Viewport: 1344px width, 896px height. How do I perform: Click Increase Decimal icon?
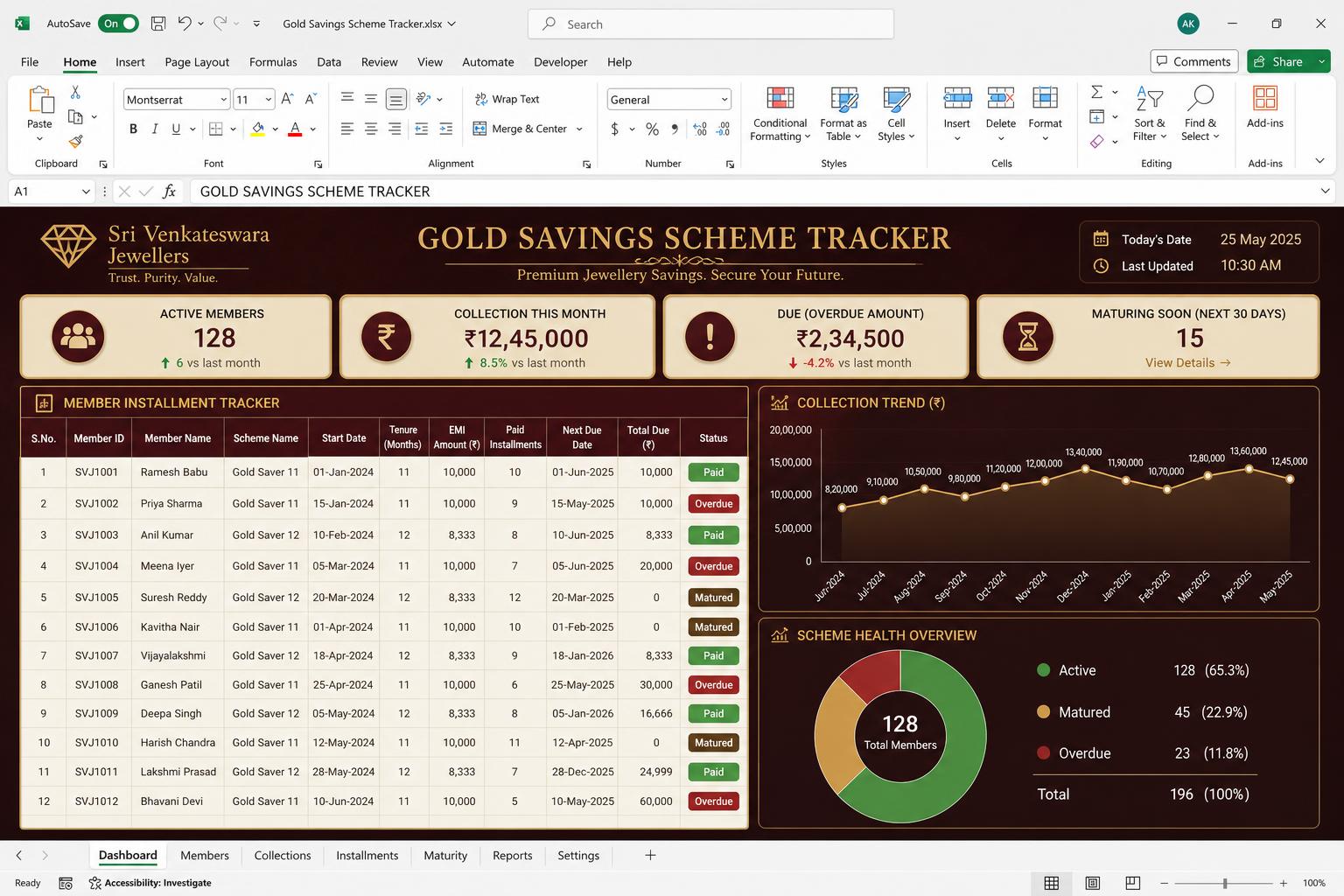click(x=700, y=129)
